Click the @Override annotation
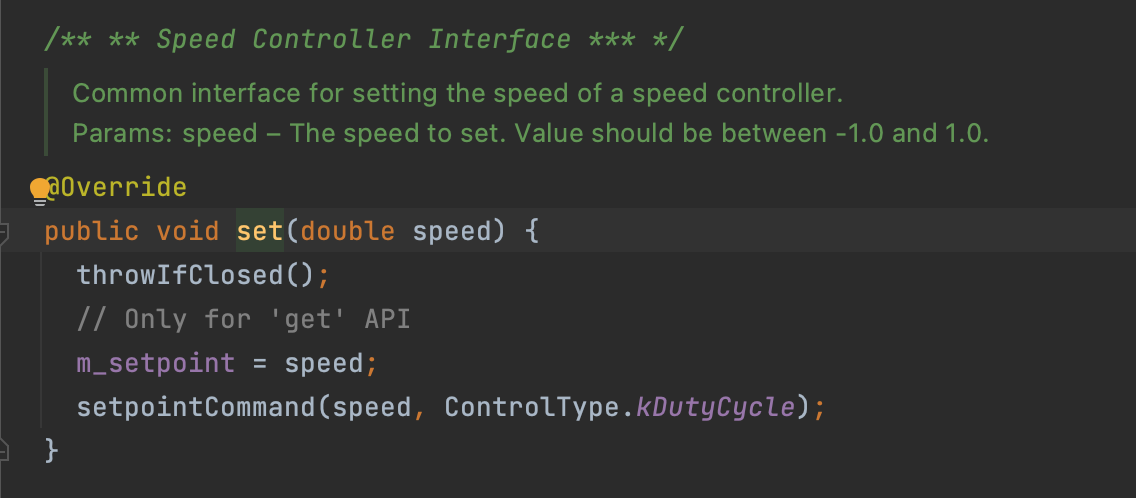The width and height of the screenshot is (1136, 498). click(117, 188)
